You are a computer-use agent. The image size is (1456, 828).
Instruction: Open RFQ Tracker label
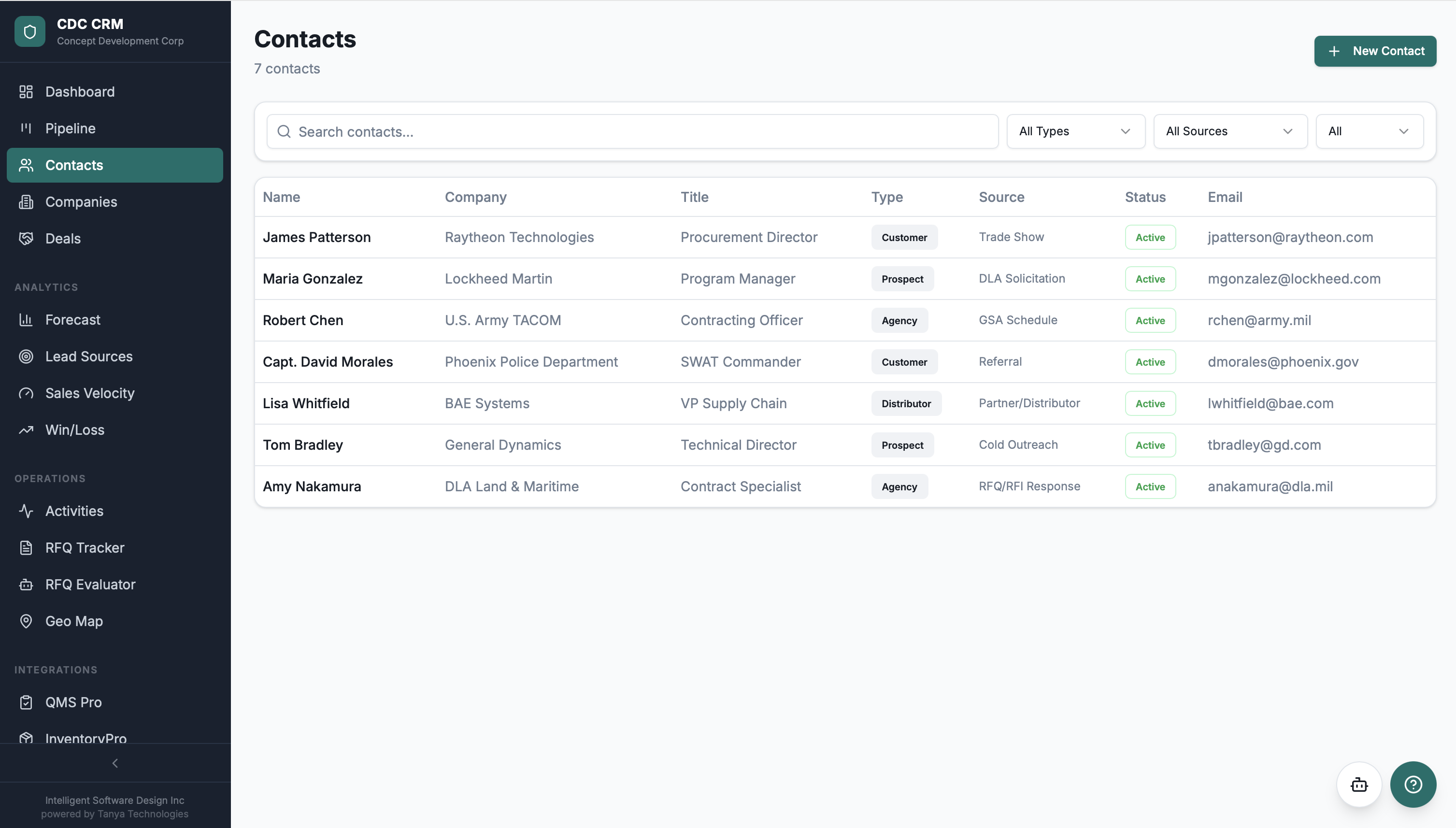click(x=85, y=548)
